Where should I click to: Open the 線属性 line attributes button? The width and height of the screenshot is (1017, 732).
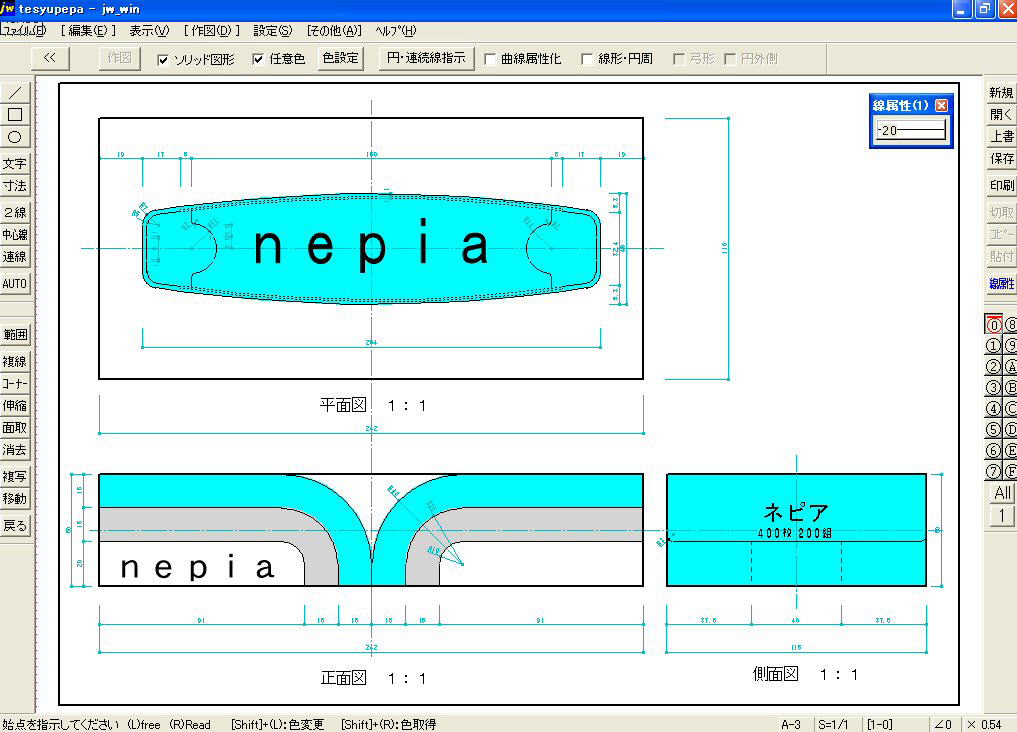pyautogui.click(x=1001, y=283)
